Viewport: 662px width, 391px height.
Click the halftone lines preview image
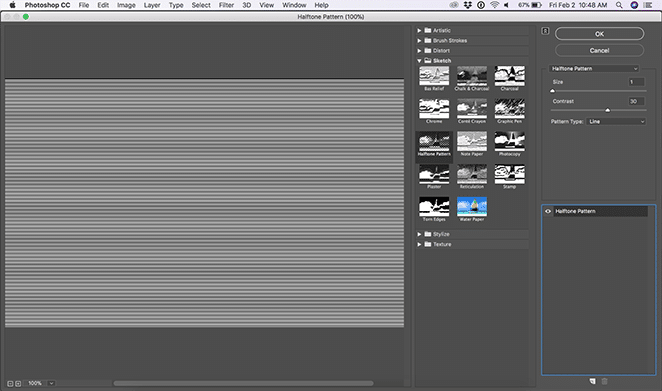tap(204, 203)
